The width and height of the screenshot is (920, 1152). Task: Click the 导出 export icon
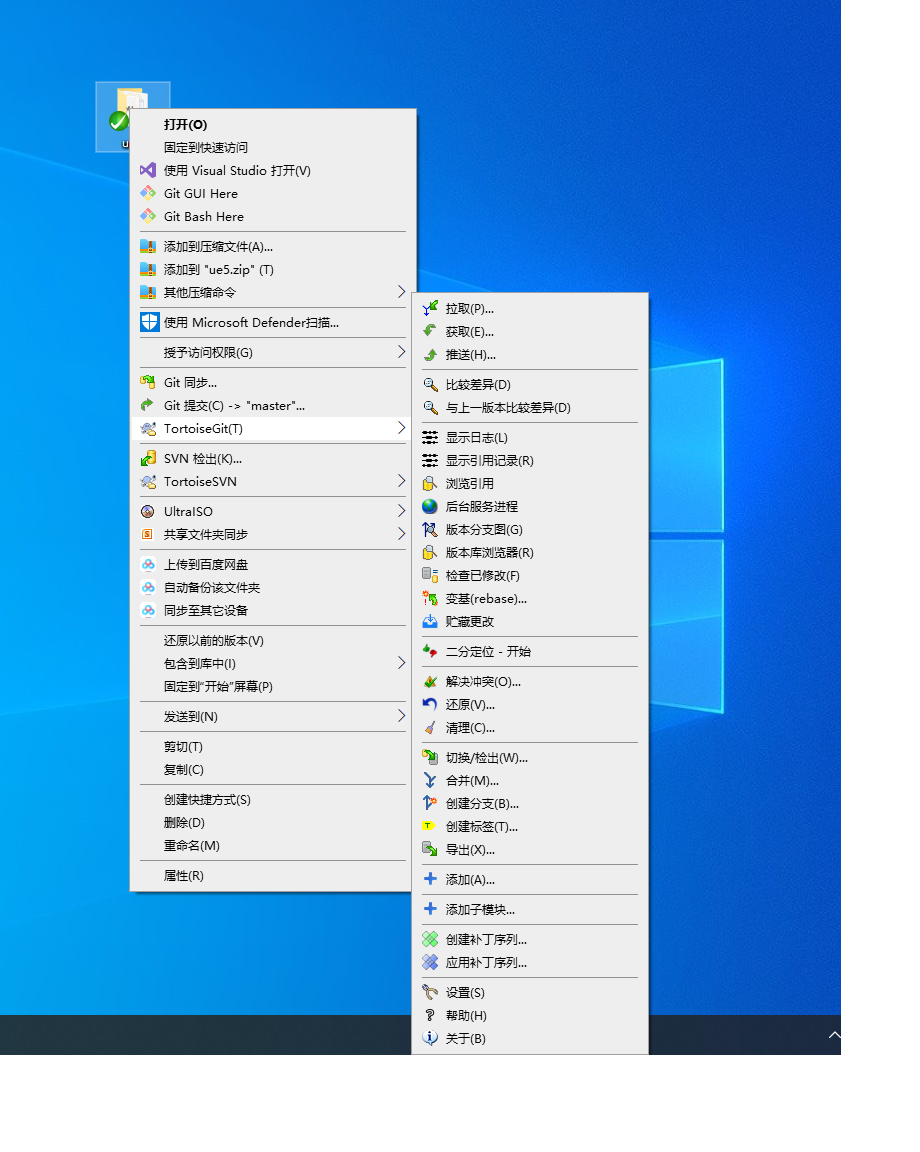(x=430, y=850)
